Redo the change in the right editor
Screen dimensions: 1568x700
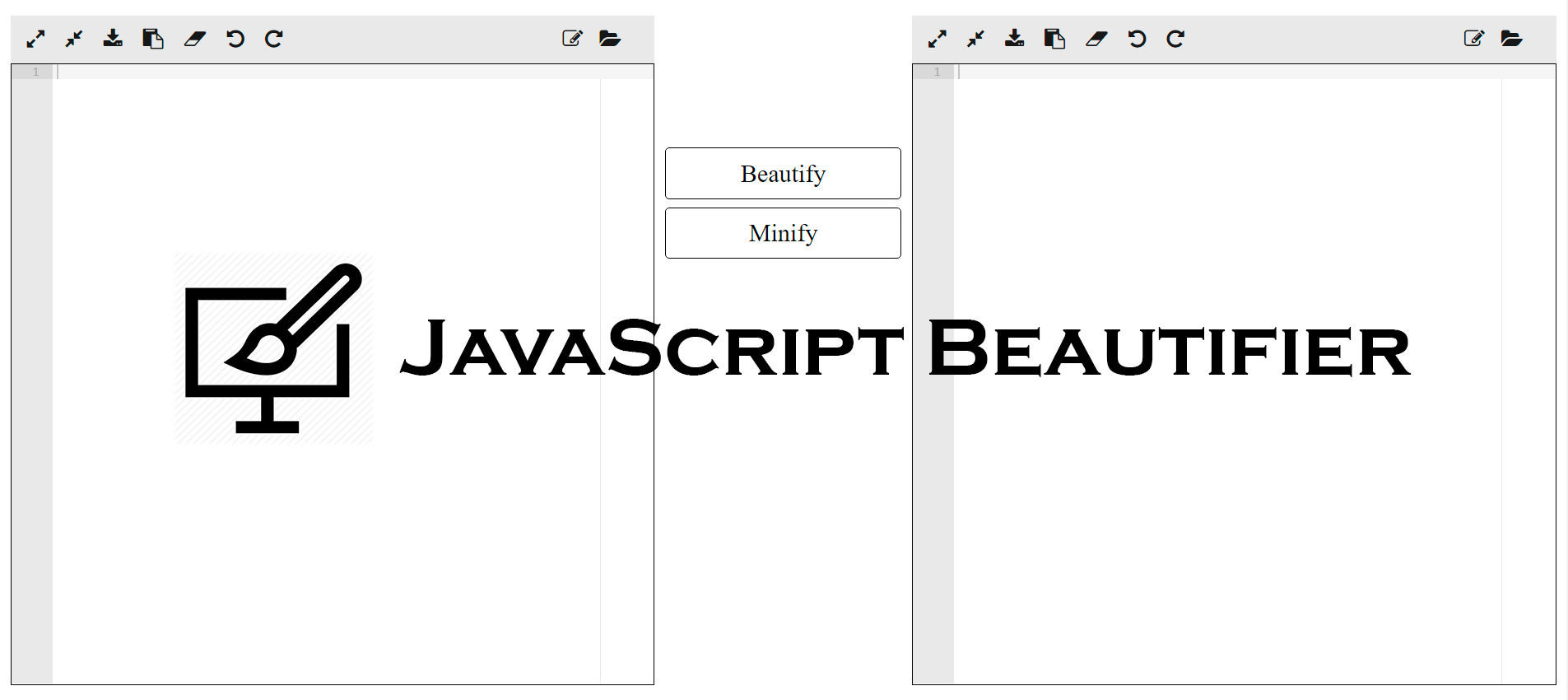click(x=1175, y=39)
